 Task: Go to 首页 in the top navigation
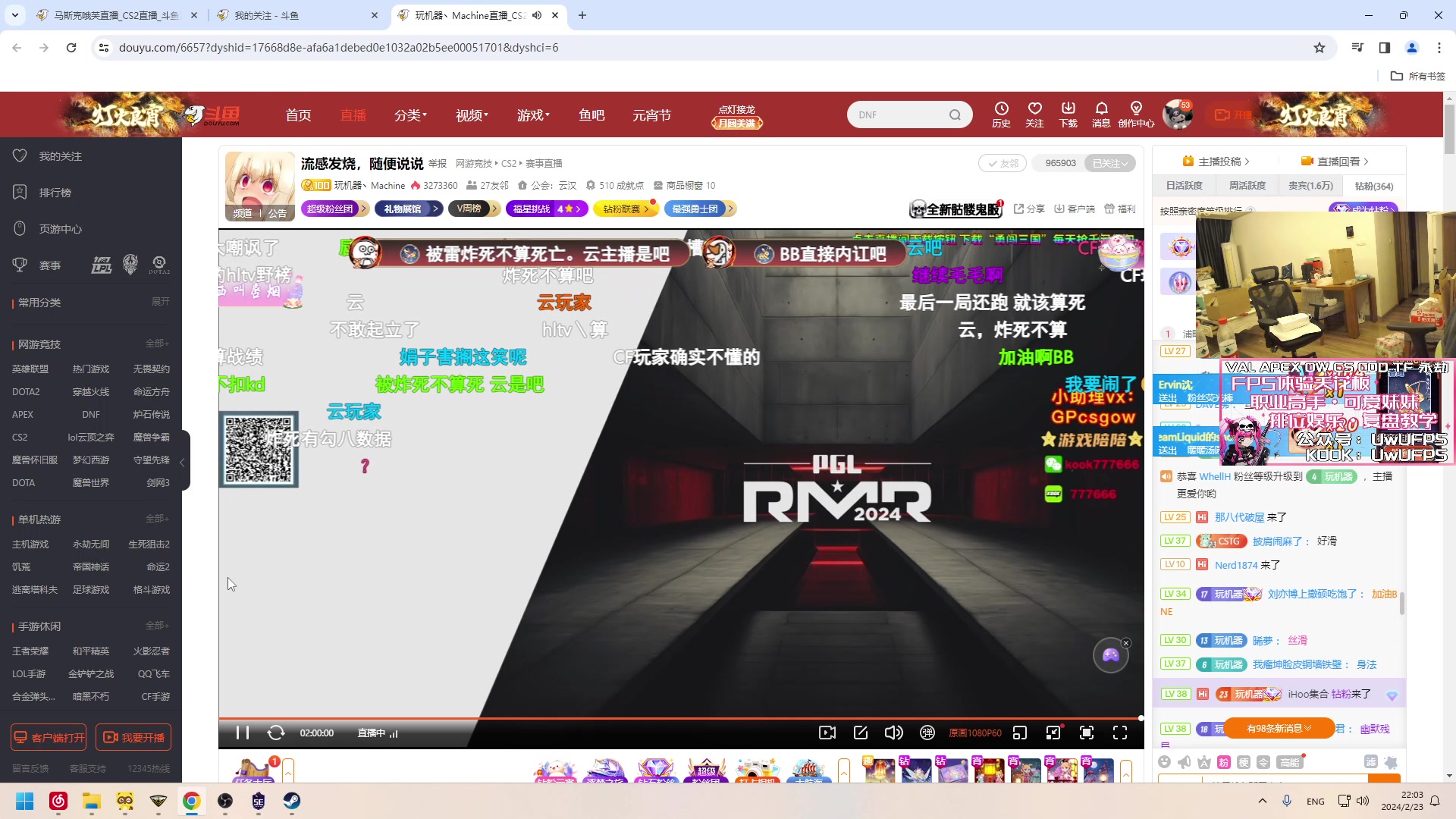click(x=298, y=115)
